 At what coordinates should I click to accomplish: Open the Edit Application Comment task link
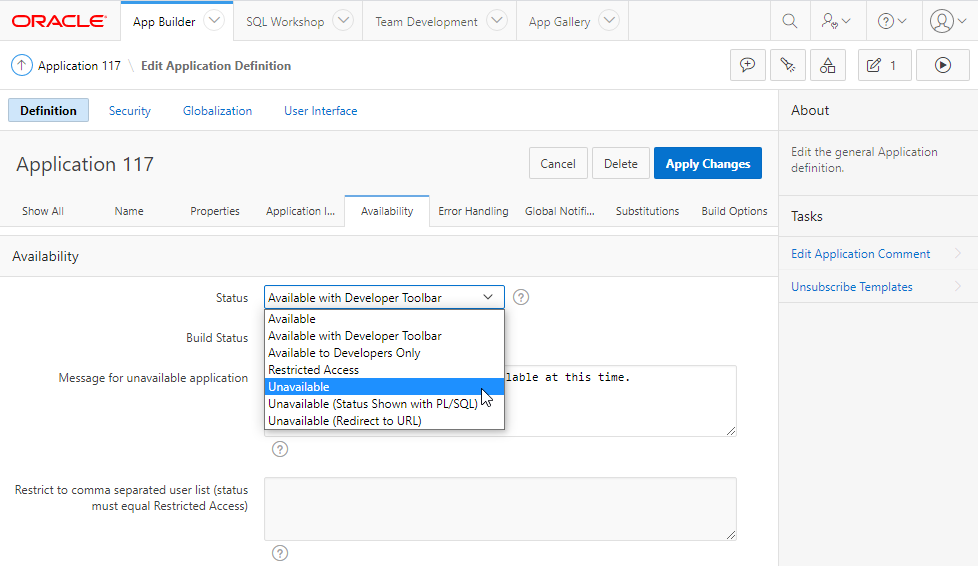(x=860, y=253)
